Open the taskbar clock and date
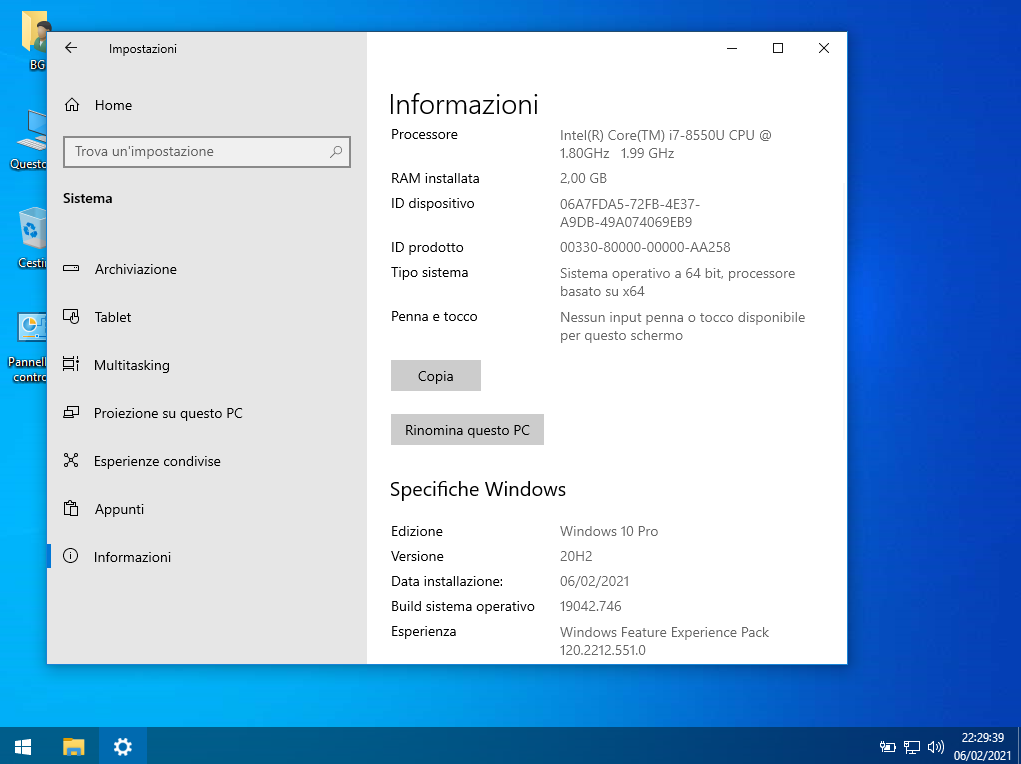Viewport: 1021px width, 764px height. click(983, 746)
